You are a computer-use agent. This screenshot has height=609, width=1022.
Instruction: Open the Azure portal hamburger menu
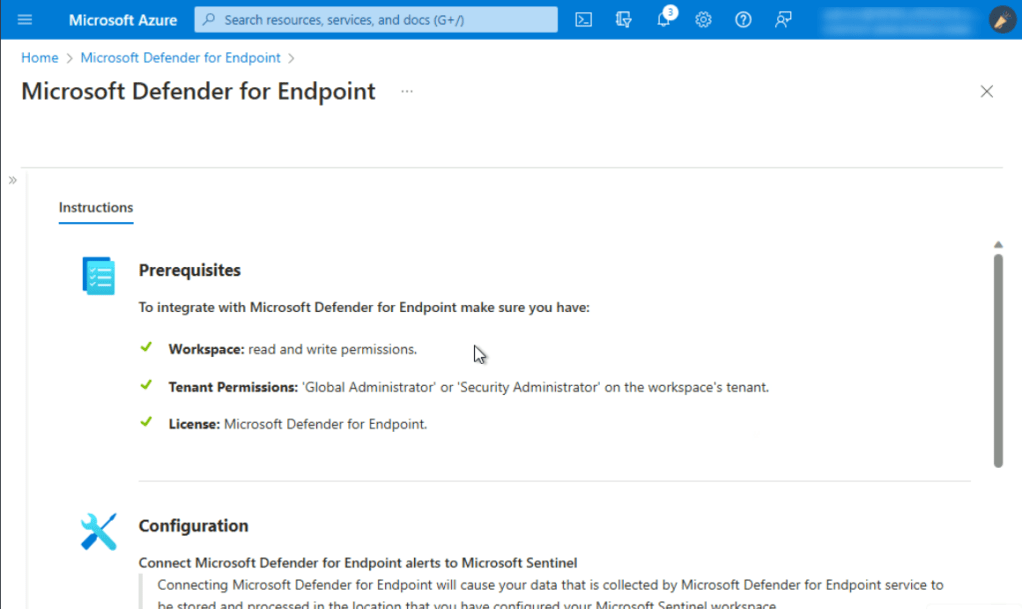pos(25,20)
